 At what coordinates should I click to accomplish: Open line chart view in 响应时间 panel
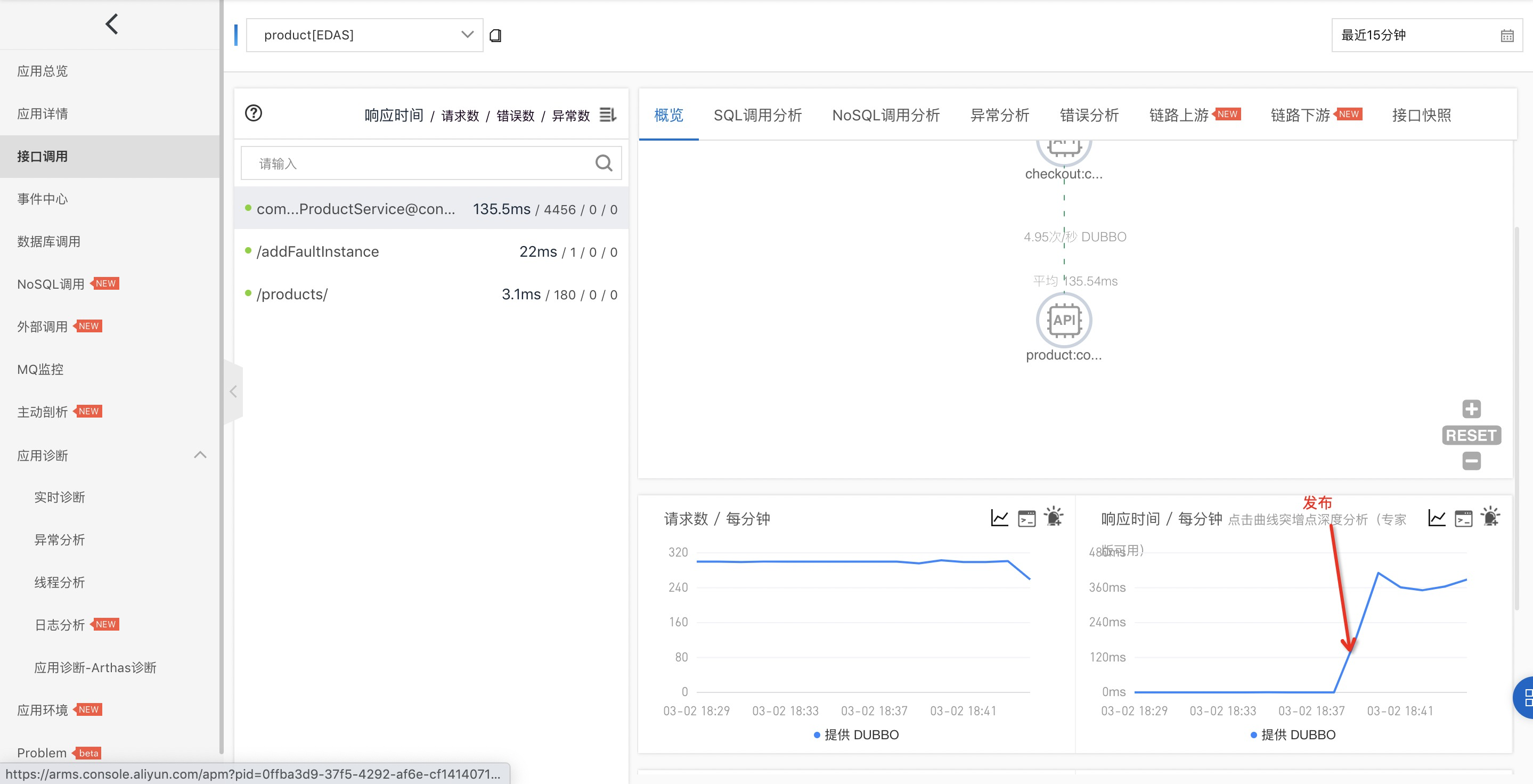click(1437, 518)
